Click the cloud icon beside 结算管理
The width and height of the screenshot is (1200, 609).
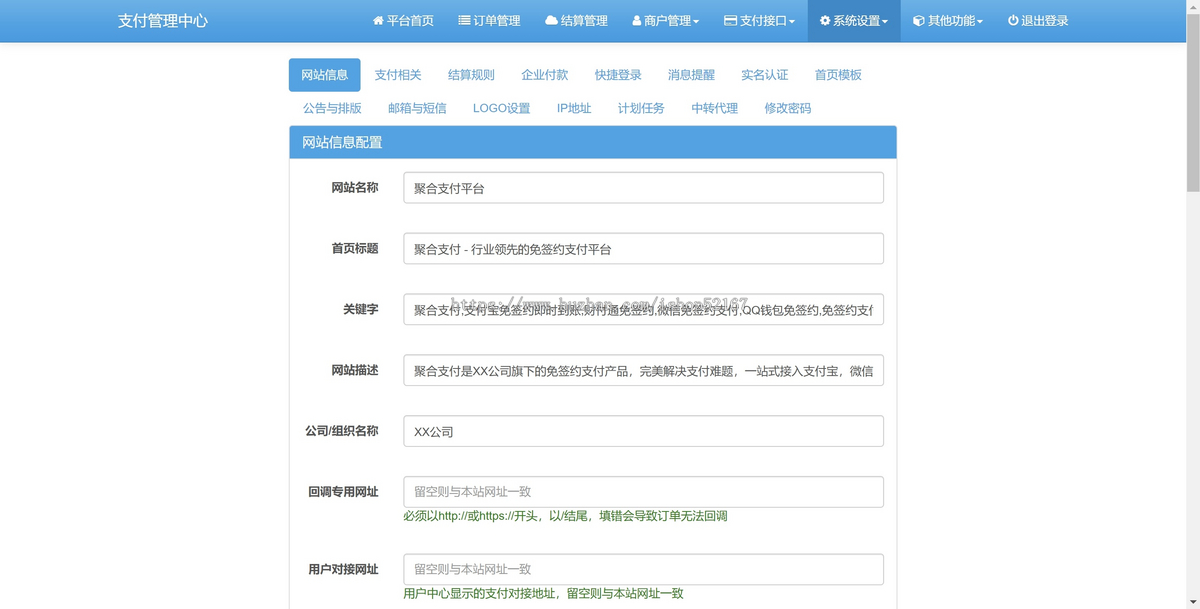pyautogui.click(x=551, y=20)
